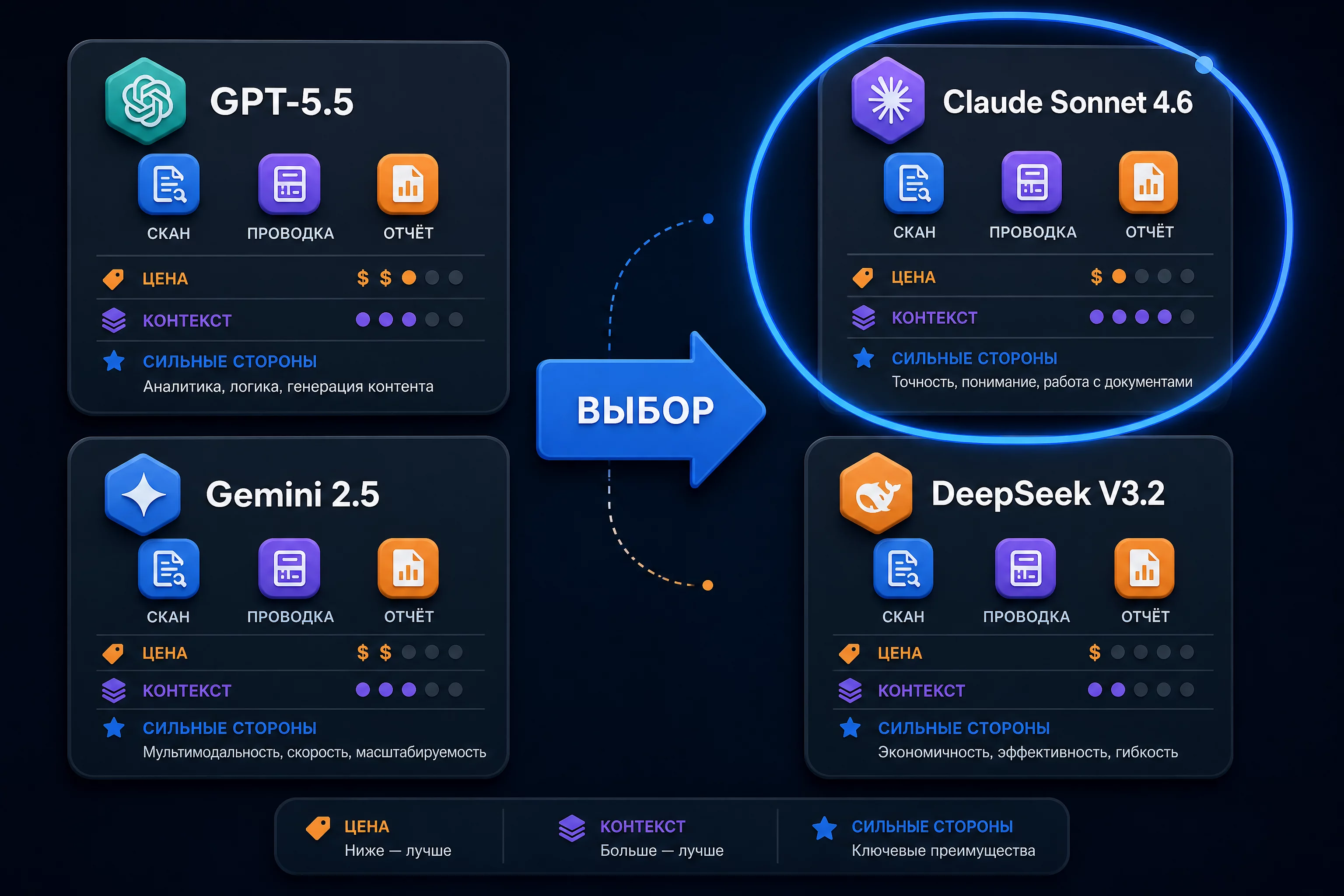Viewport: 1344px width, 896px height.
Task: Click the blue ВЫБОР arrow
Action: 650,409
